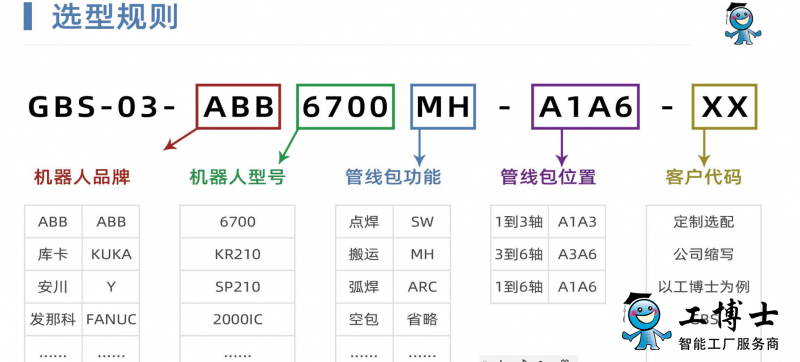Select the red ABB code box
Screen dimensions: 800x362
pos(238,107)
